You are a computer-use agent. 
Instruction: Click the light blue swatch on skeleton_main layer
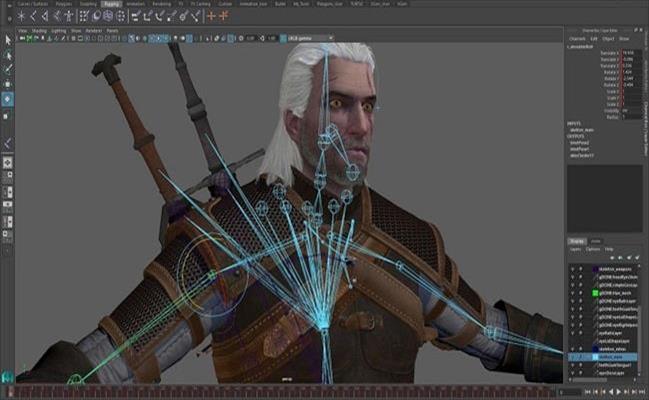(x=596, y=357)
